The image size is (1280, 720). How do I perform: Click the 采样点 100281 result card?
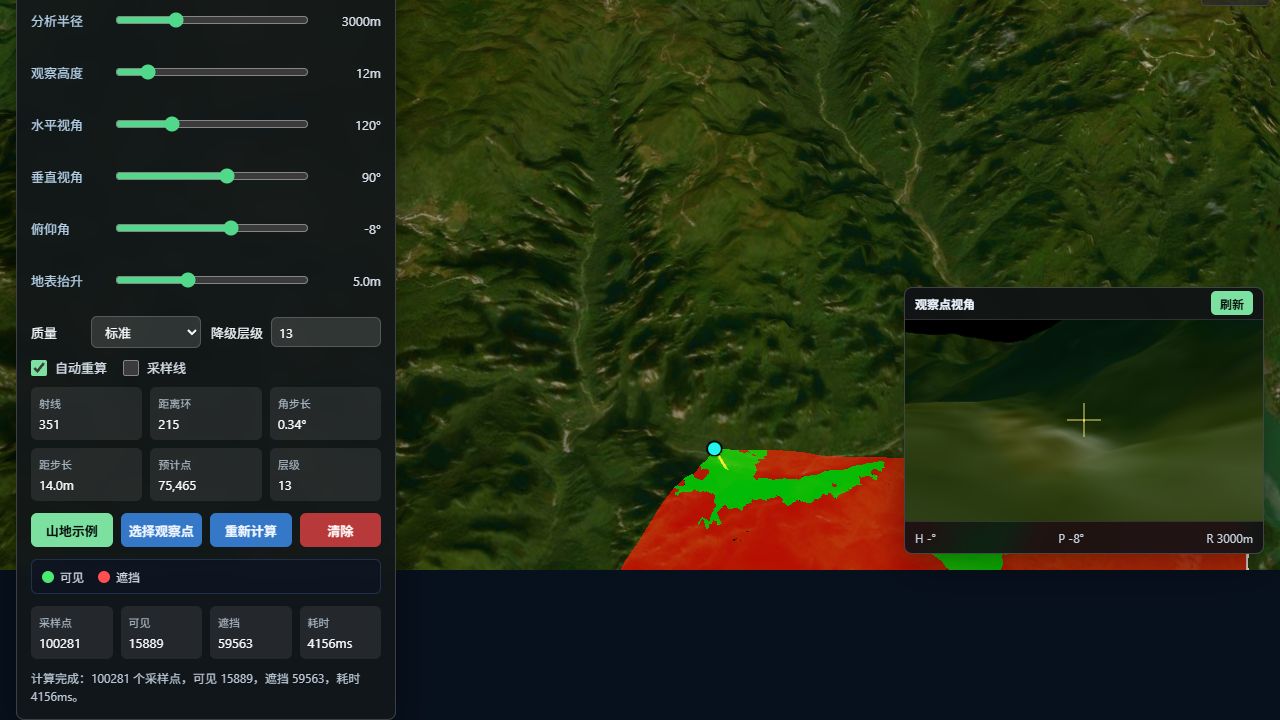point(72,632)
